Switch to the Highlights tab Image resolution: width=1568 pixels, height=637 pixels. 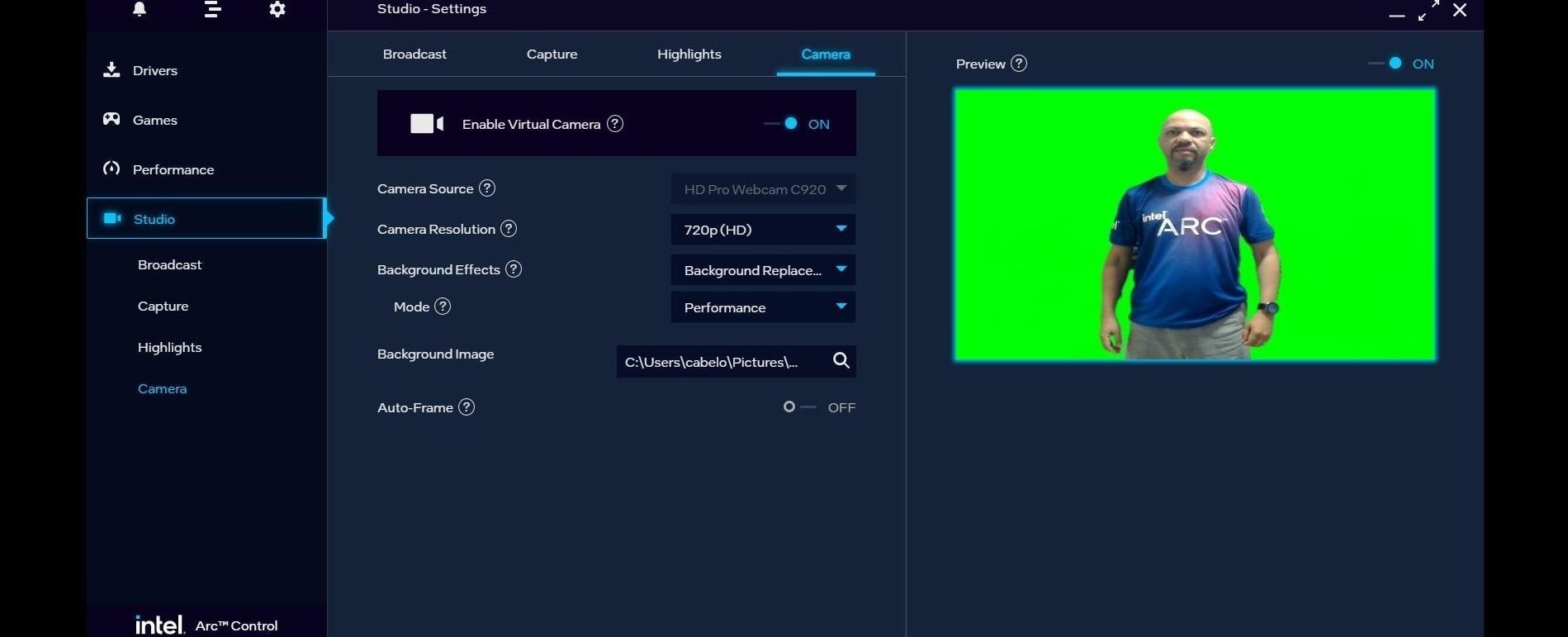pyautogui.click(x=689, y=55)
